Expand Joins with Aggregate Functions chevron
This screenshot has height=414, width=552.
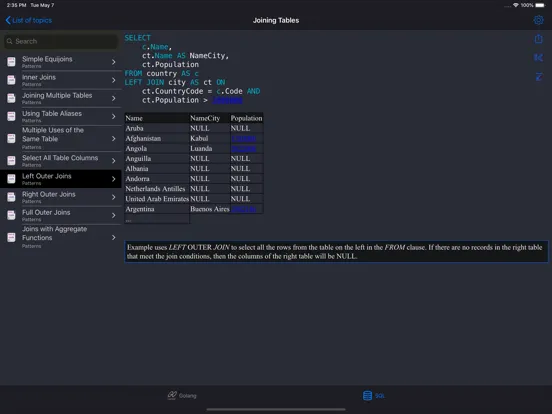[x=113, y=238]
